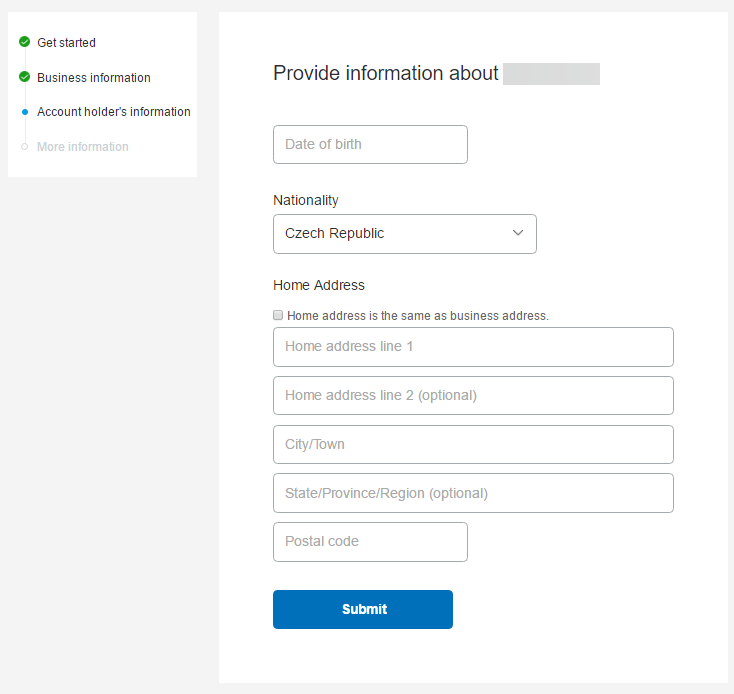This screenshot has width=734, height=694.
Task: Select the More information step label
Action: tap(82, 147)
